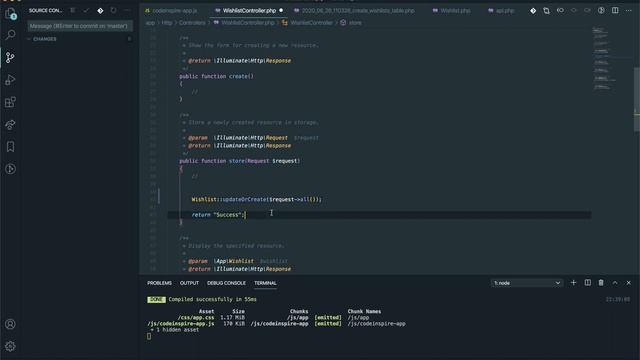Select the Source Control activity icon
This screenshot has width=640, height=360.
point(10,58)
